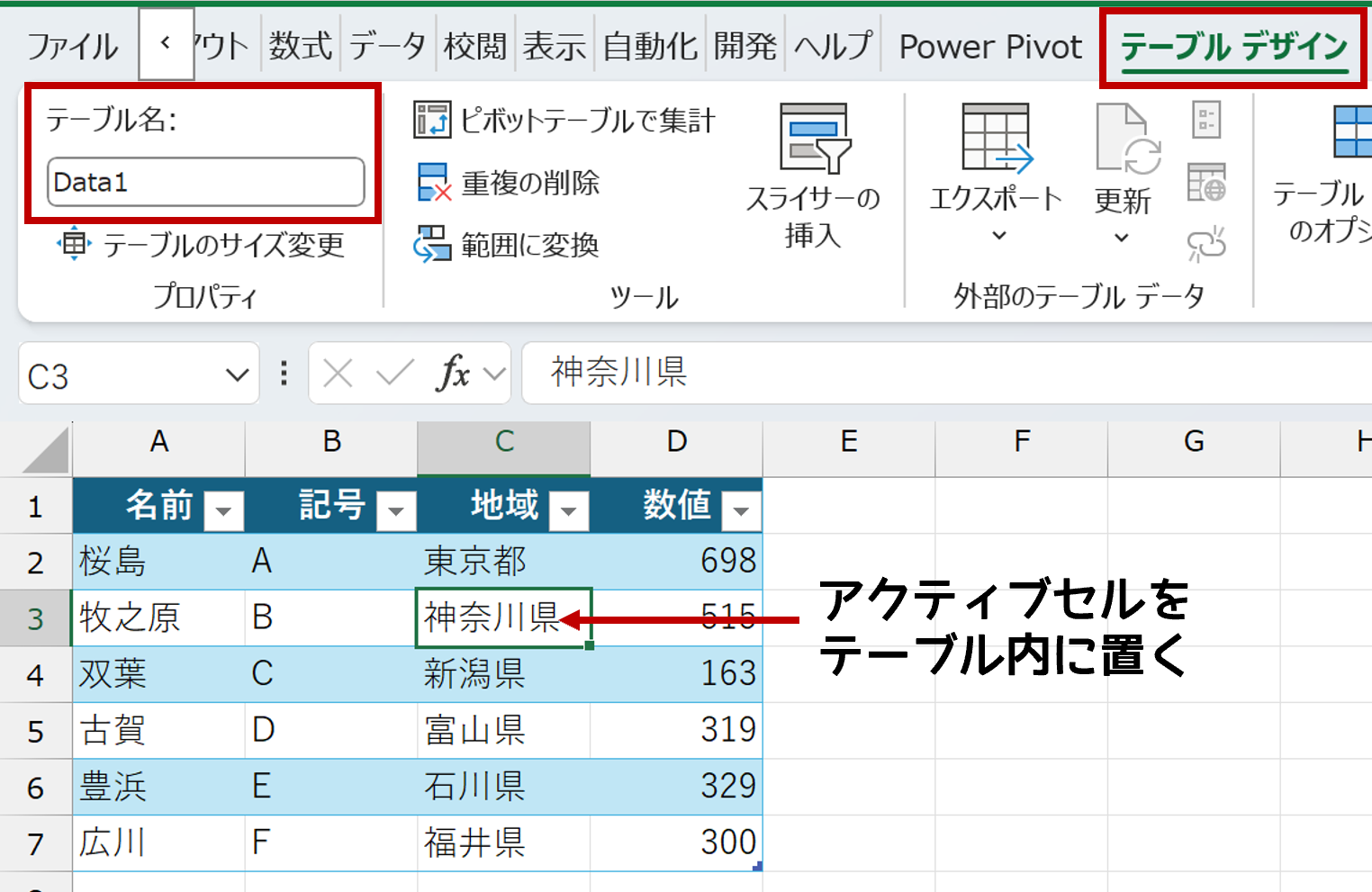
Task: Expand the Export (エクスポート) dropdown chevron
Action: (x=998, y=236)
